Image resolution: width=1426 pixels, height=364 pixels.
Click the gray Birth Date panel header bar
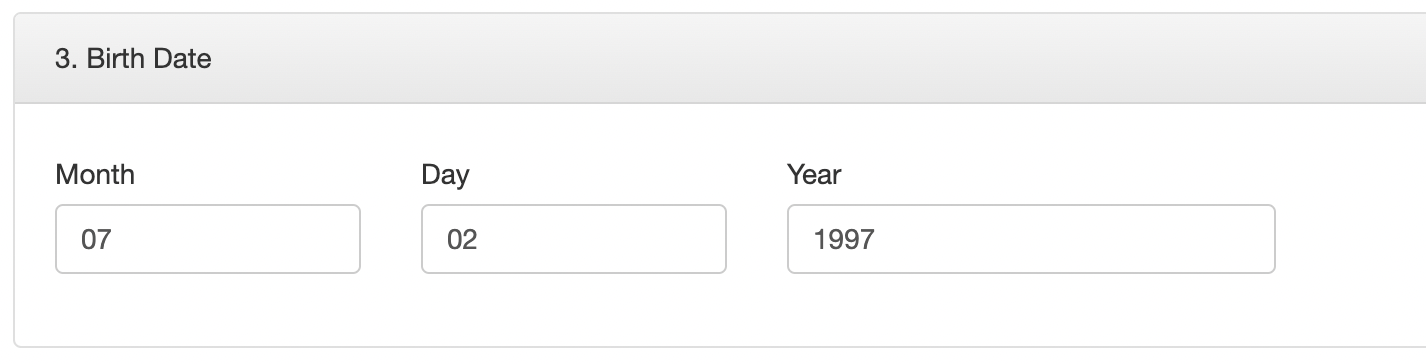tap(720, 59)
